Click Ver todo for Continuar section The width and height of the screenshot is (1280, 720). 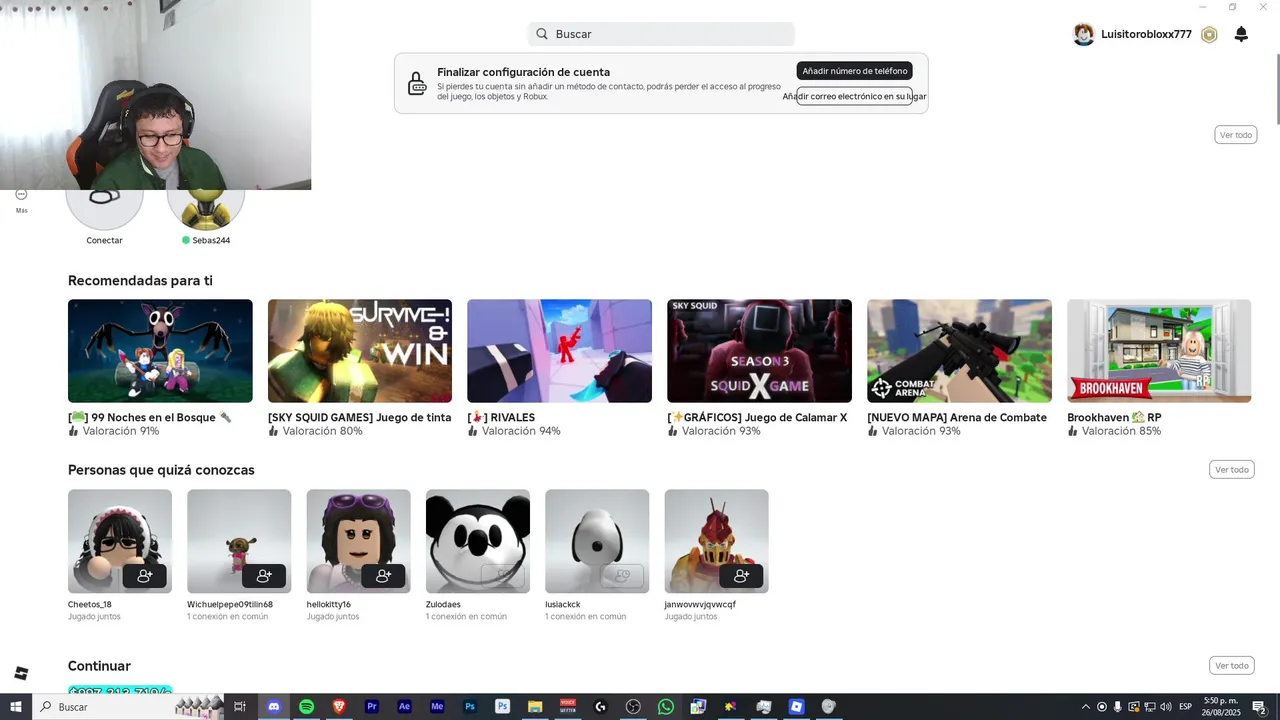[1232, 666]
